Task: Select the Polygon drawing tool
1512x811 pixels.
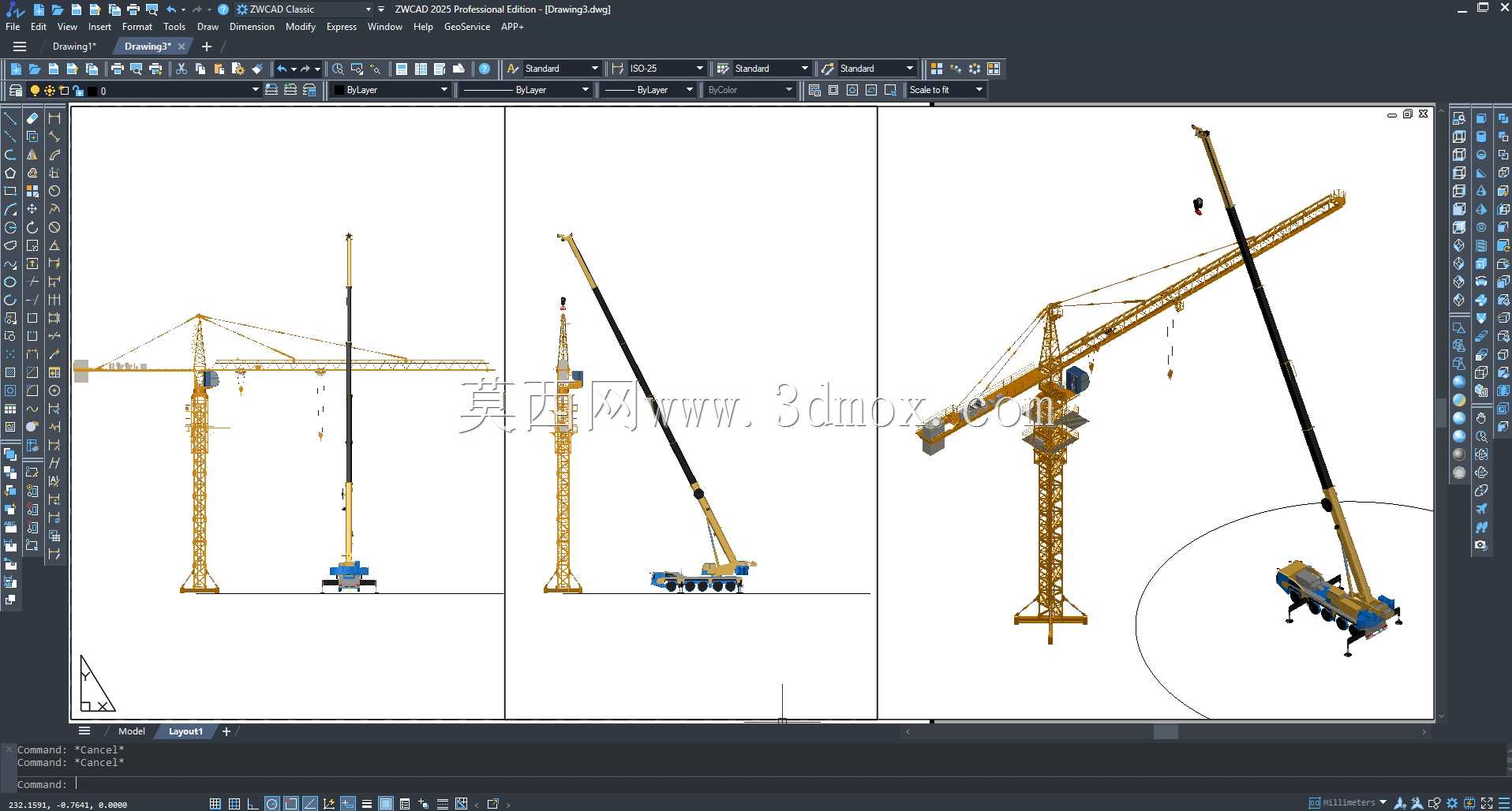Action: click(x=10, y=173)
